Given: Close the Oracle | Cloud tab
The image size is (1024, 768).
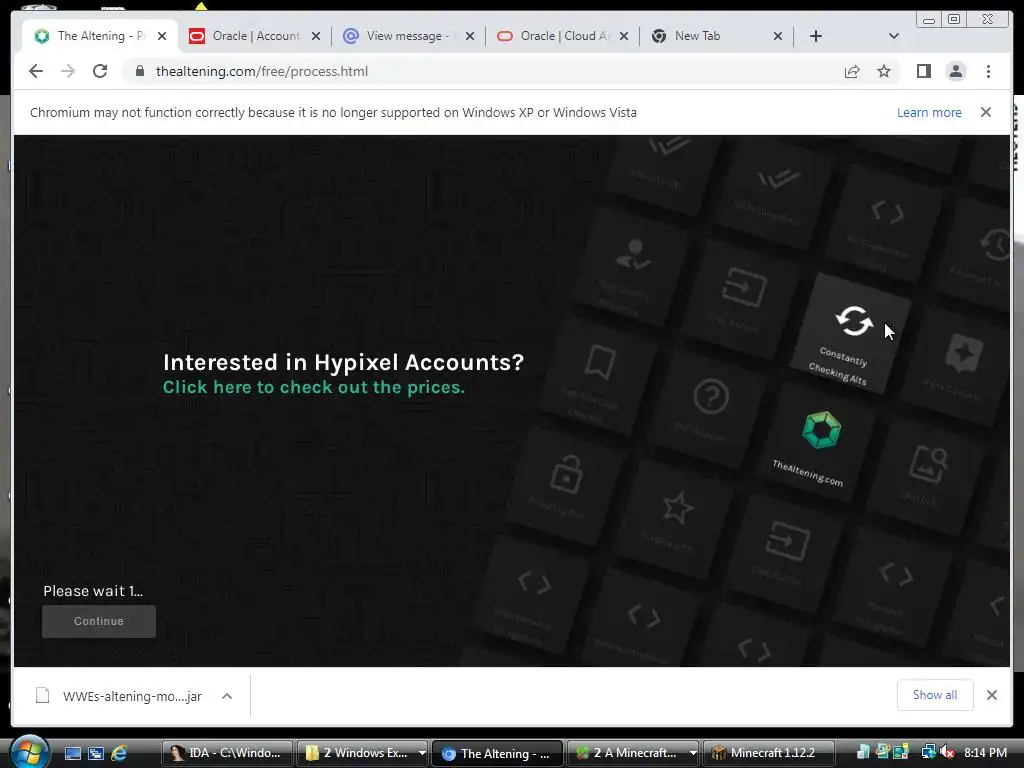Looking at the screenshot, I should tap(624, 36).
